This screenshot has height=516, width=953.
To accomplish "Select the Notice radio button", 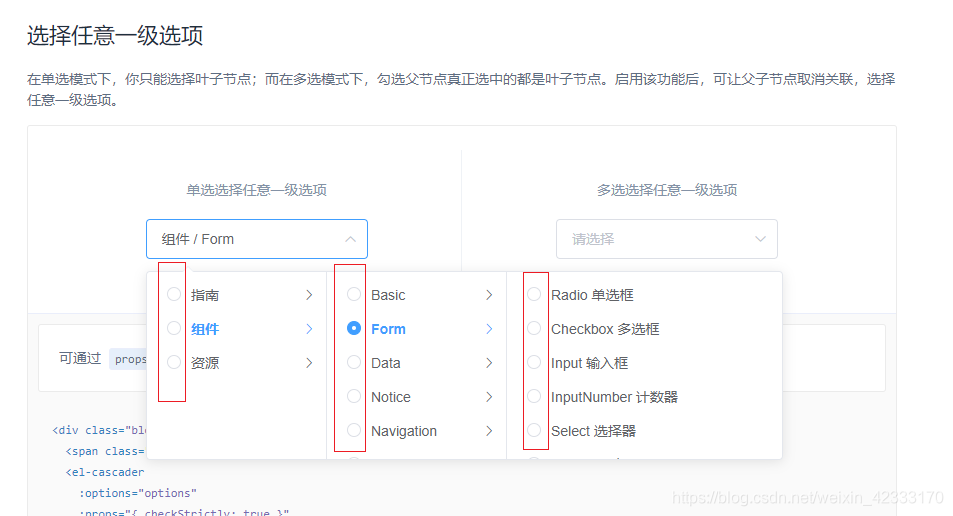I will click(x=354, y=396).
